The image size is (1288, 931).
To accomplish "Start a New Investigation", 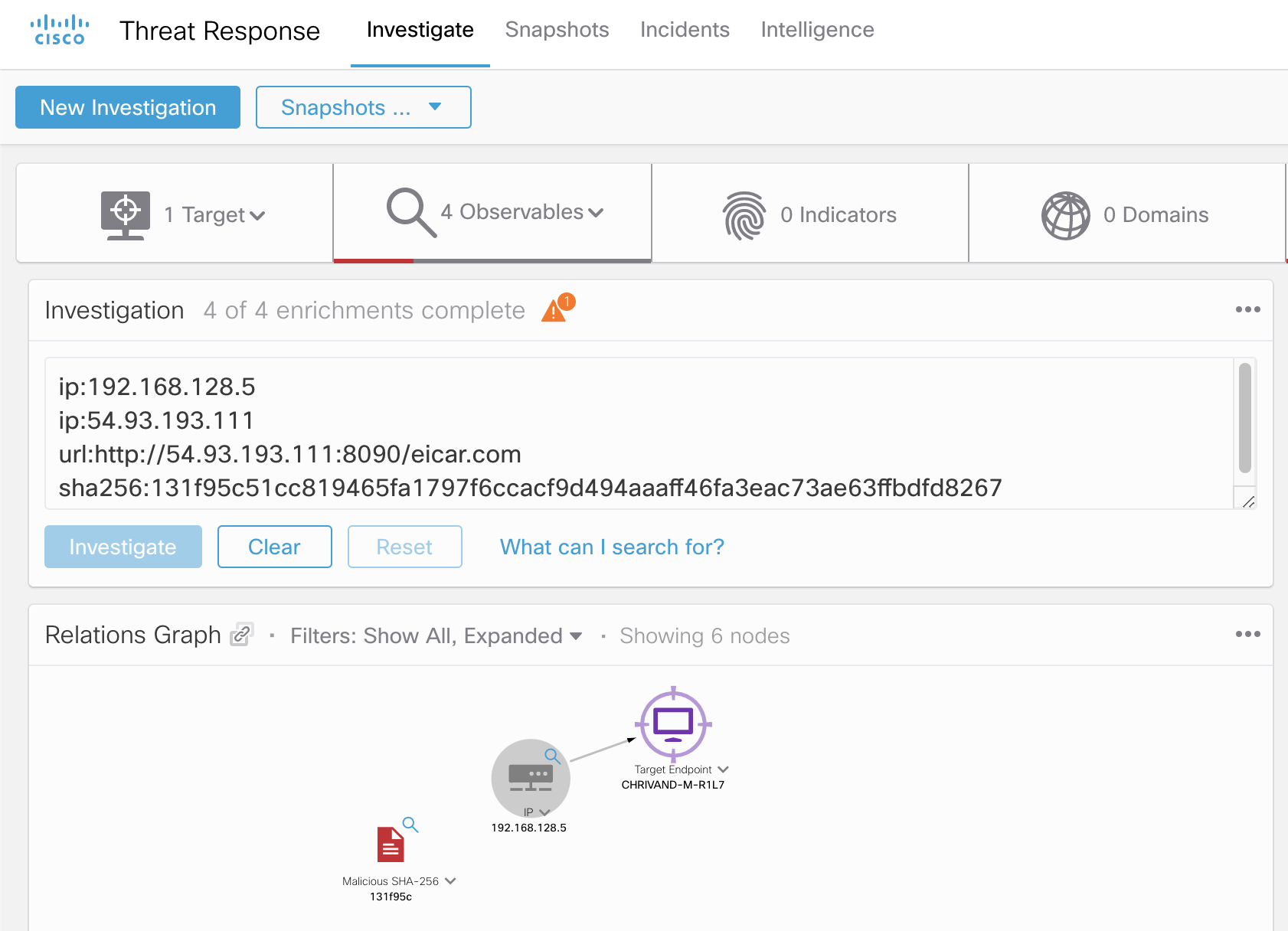I will click(128, 107).
